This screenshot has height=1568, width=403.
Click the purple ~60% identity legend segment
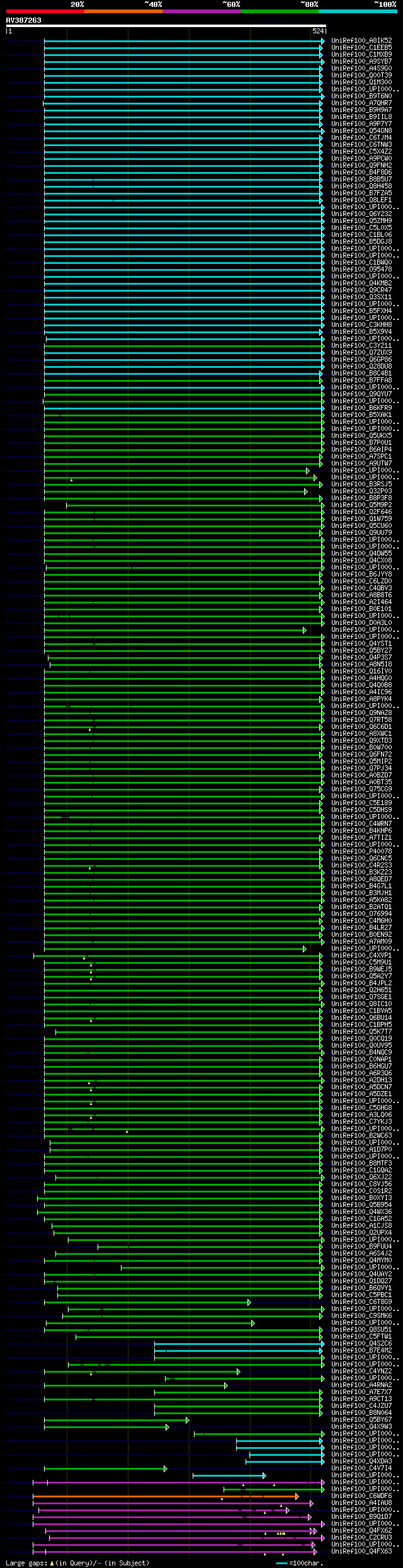[201, 11]
